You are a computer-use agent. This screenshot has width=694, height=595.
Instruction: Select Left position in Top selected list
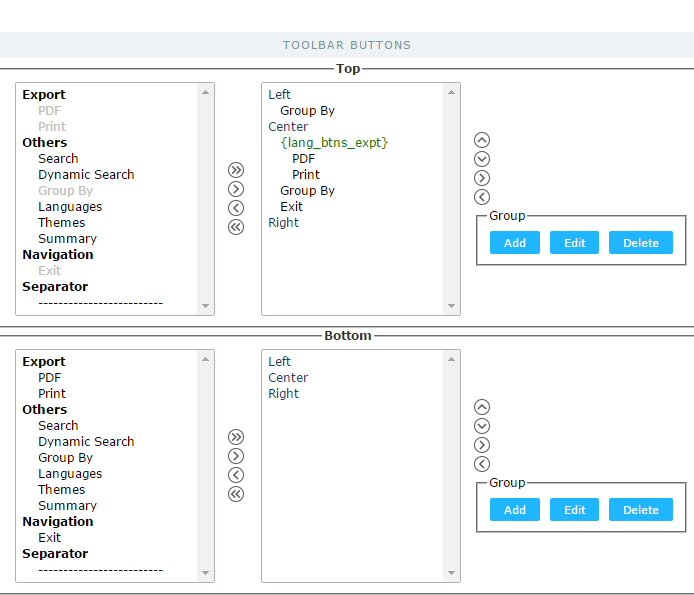point(279,94)
